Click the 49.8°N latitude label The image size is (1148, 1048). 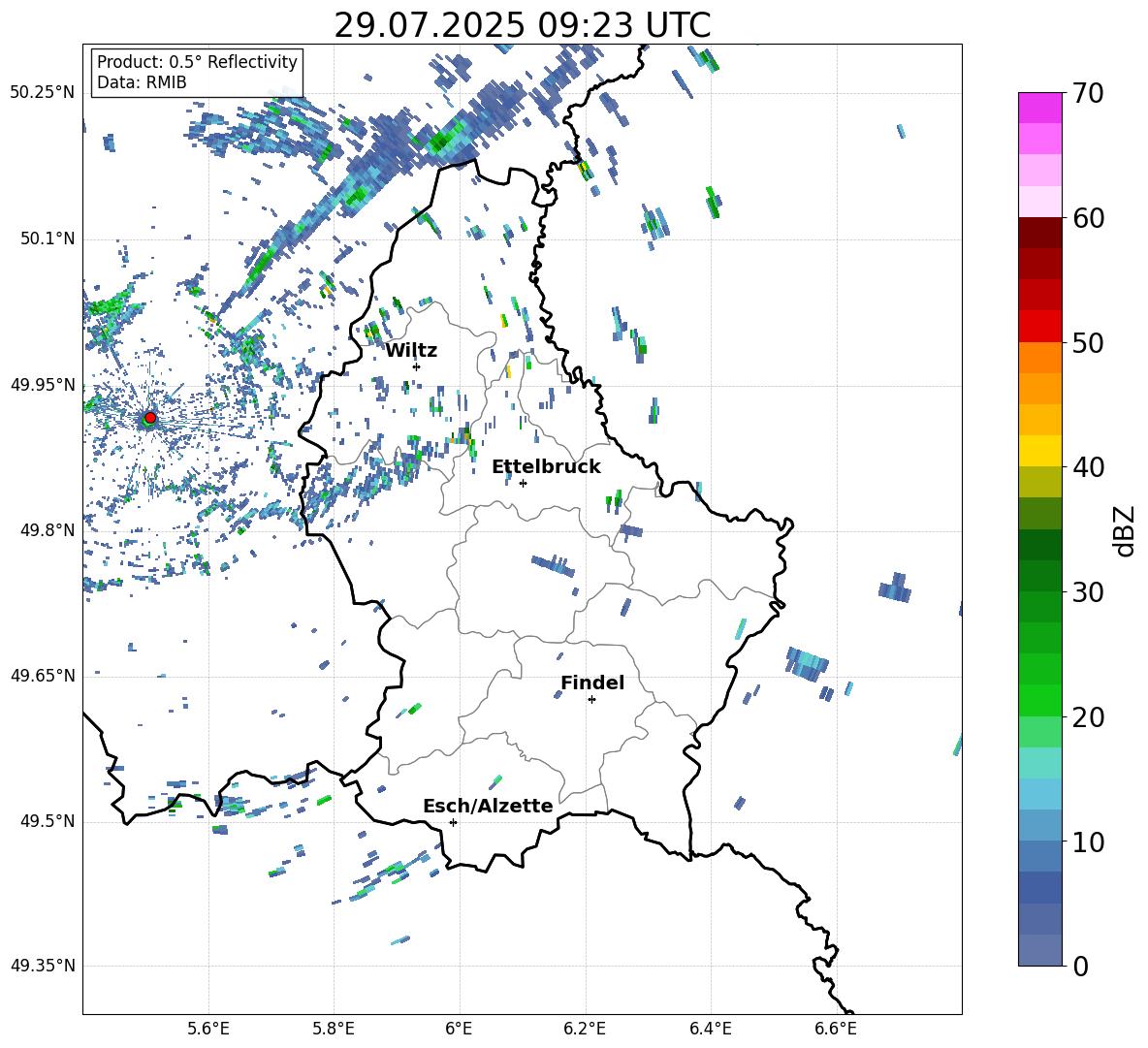(47, 530)
